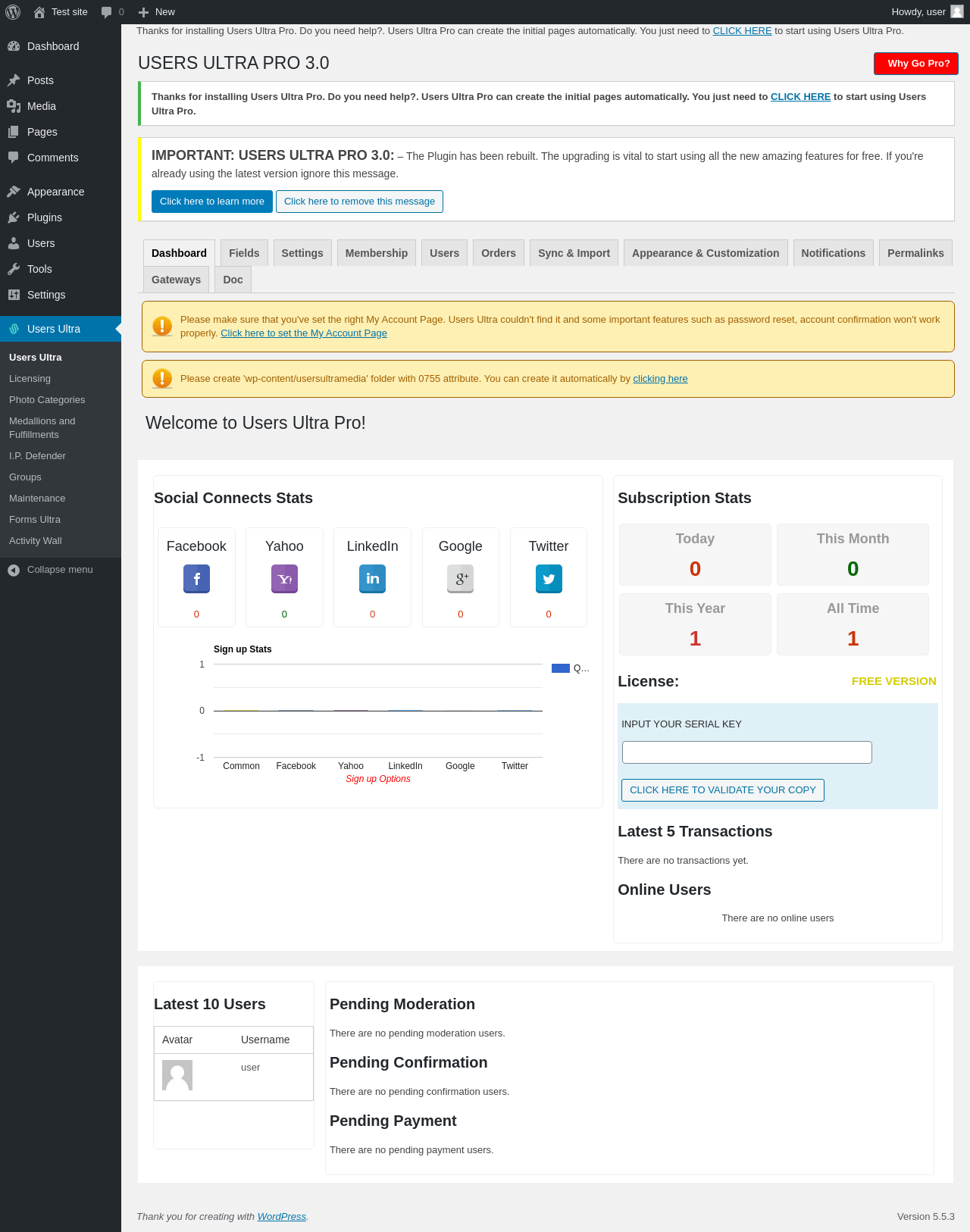Click here to learn more button
The height and width of the screenshot is (1232, 970).
(212, 202)
